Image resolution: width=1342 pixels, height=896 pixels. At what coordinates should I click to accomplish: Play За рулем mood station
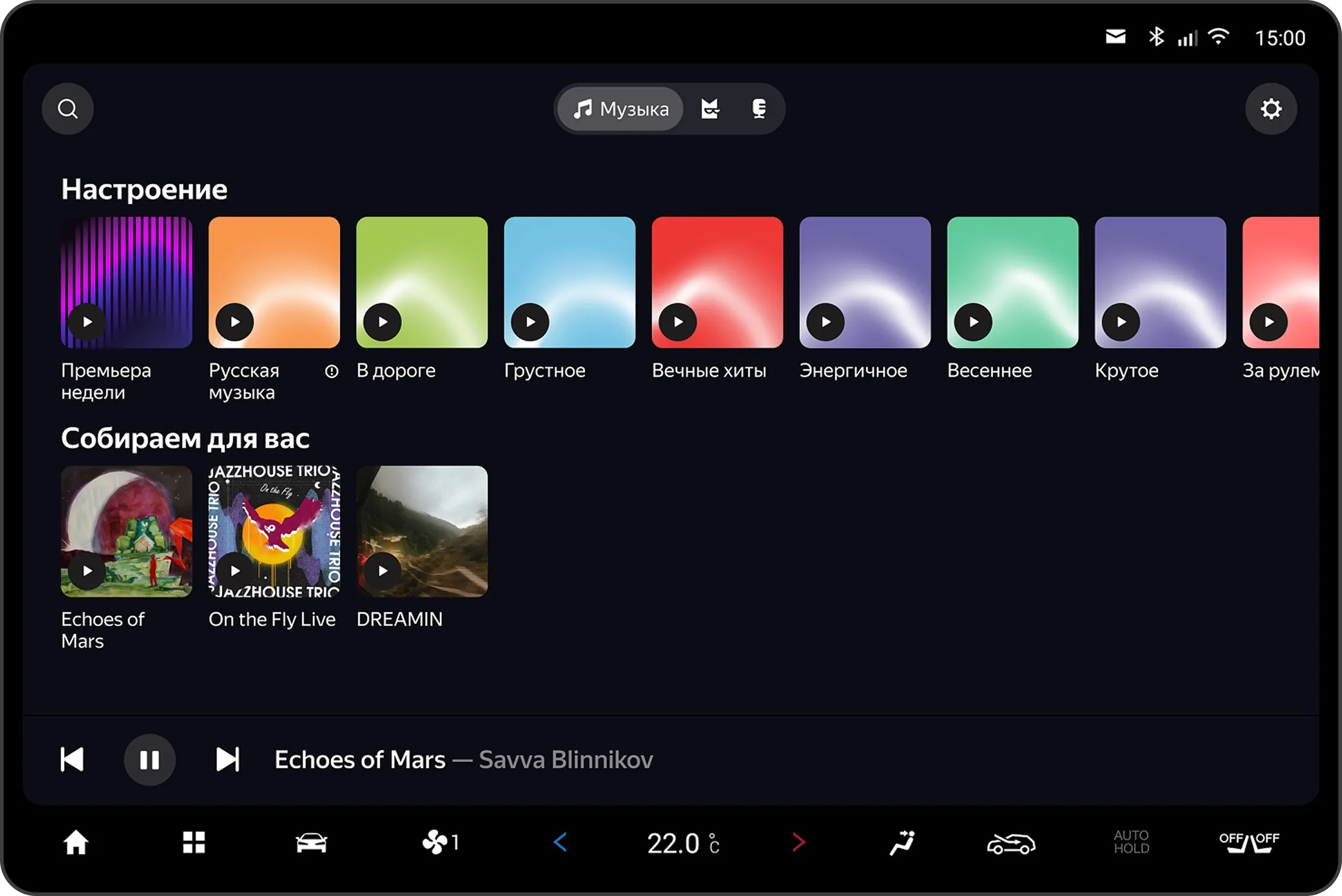click(x=1269, y=322)
